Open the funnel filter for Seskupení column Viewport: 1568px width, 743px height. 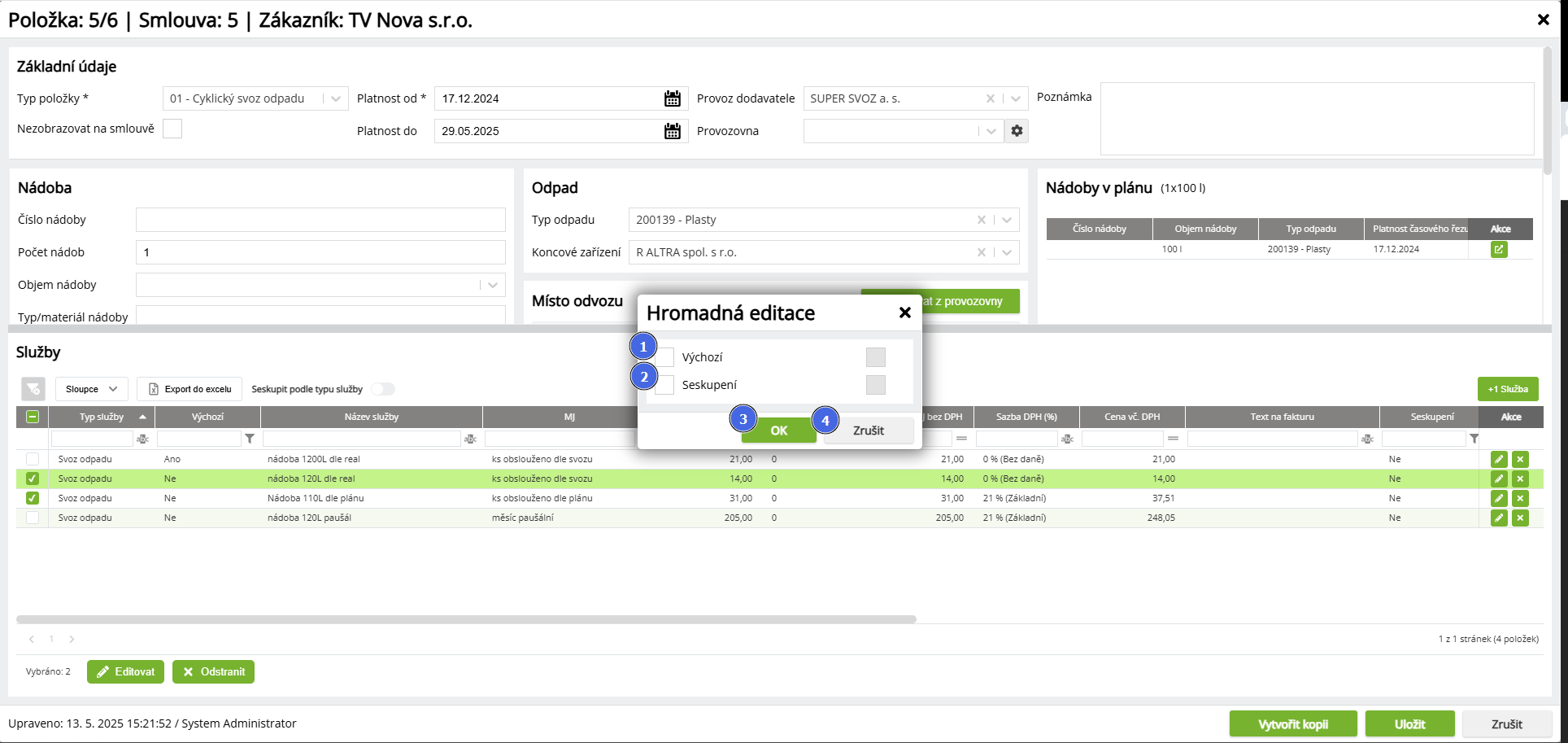point(1474,439)
